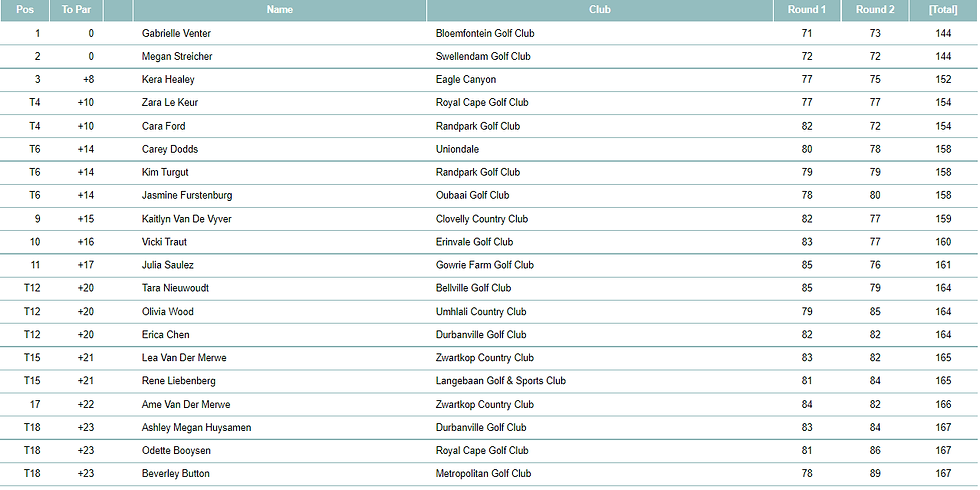Select Odette Booysen's Round 2 score 86
980x490 pixels.
(875, 451)
